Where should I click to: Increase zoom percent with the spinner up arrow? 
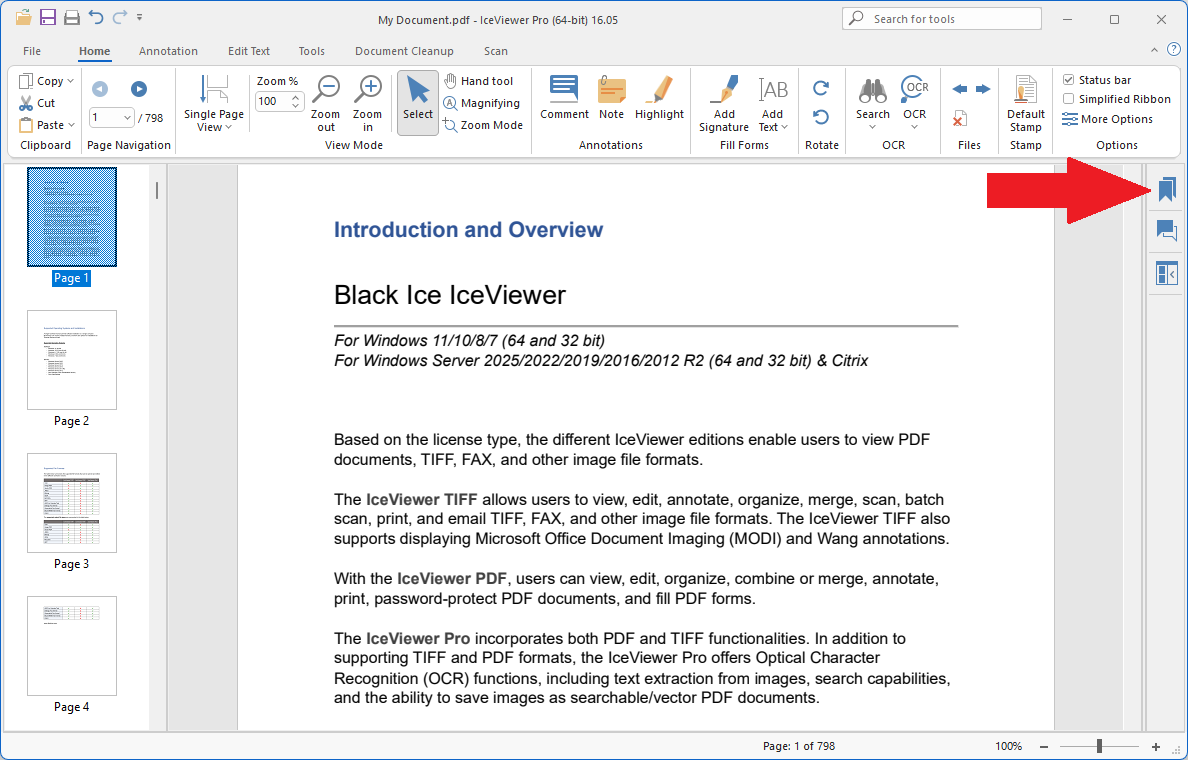(x=296, y=96)
